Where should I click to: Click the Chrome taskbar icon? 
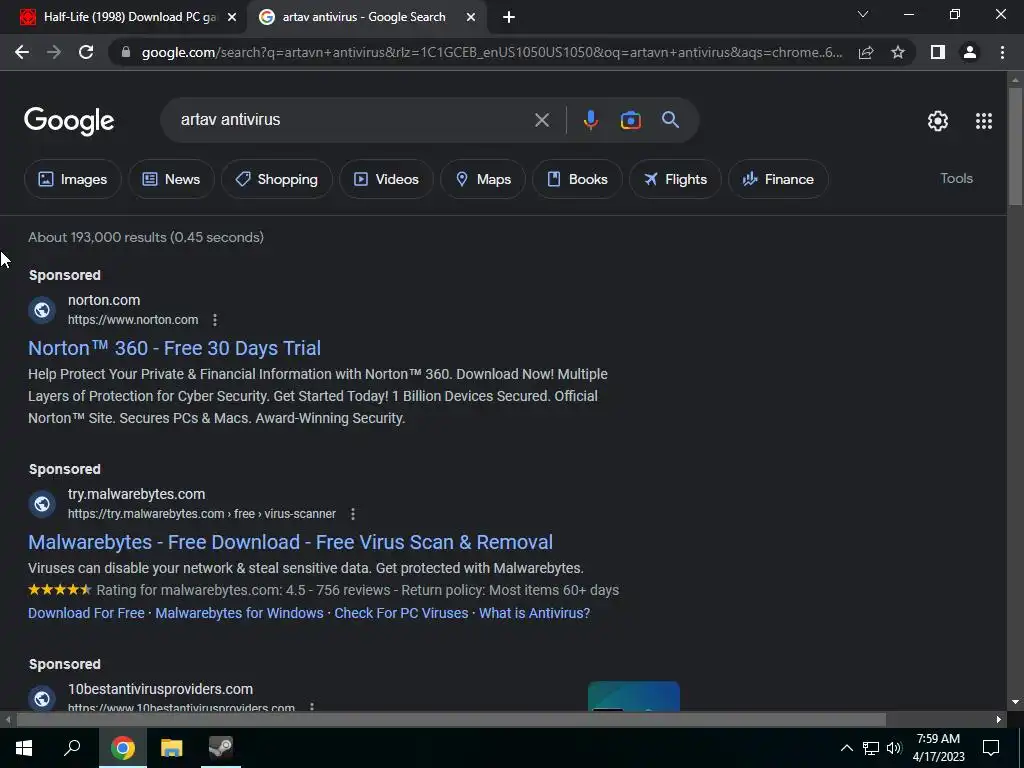pos(123,747)
